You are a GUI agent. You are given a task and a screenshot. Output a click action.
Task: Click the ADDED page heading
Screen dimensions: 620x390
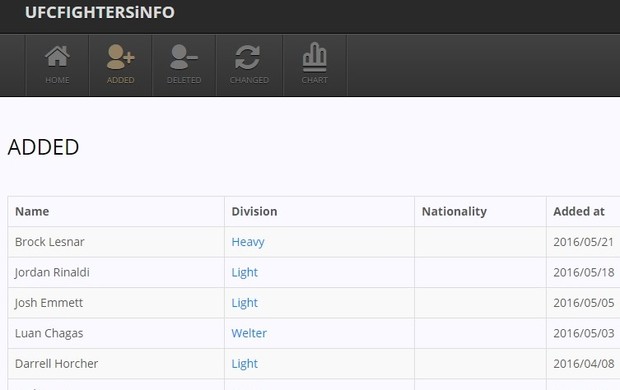(x=43, y=147)
